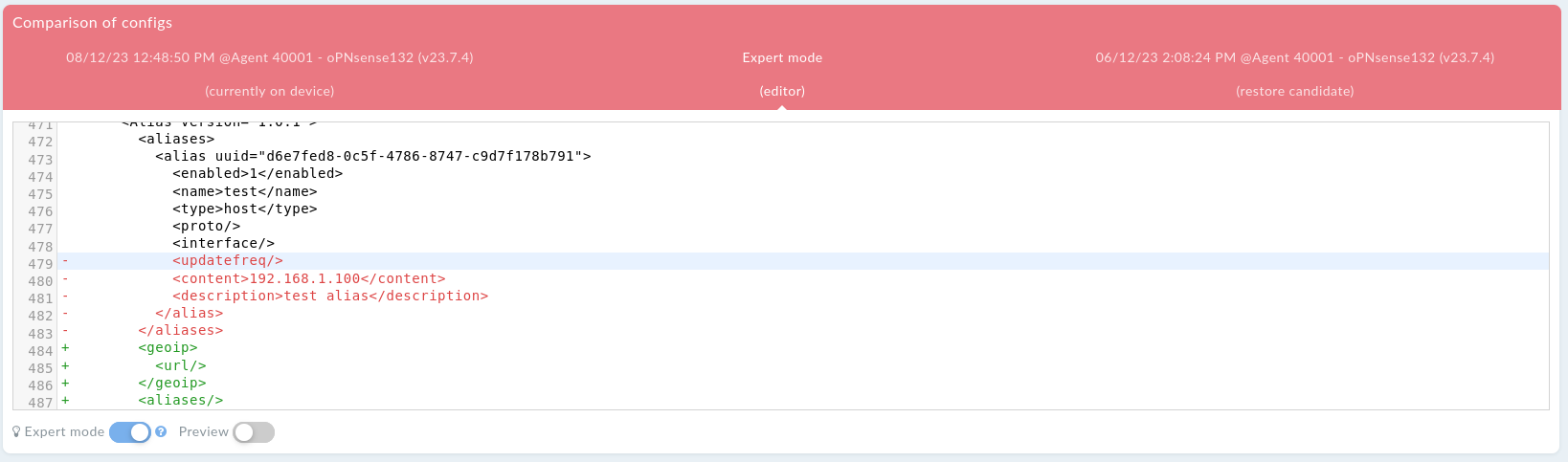Click the minus marker on line 480

[65, 278]
